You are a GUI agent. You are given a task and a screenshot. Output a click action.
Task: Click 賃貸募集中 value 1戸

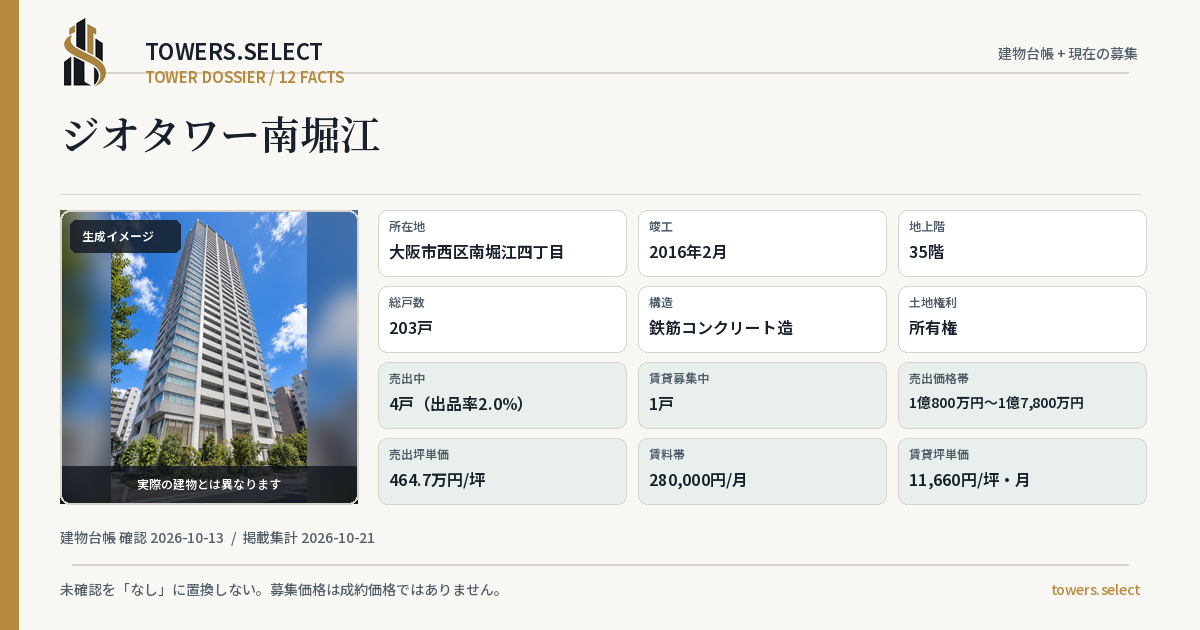click(661, 404)
